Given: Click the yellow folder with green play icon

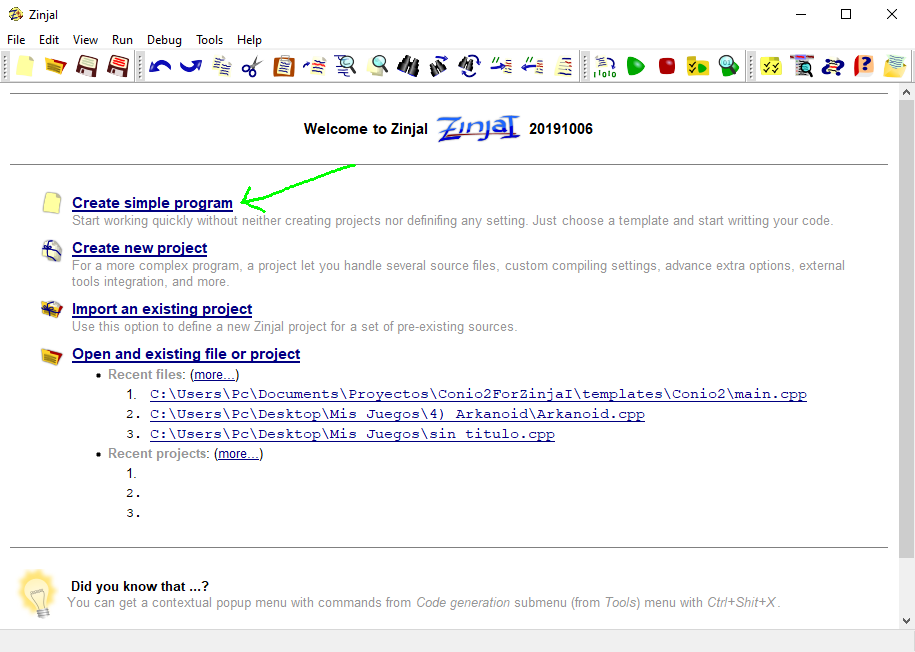Looking at the screenshot, I should (x=697, y=66).
